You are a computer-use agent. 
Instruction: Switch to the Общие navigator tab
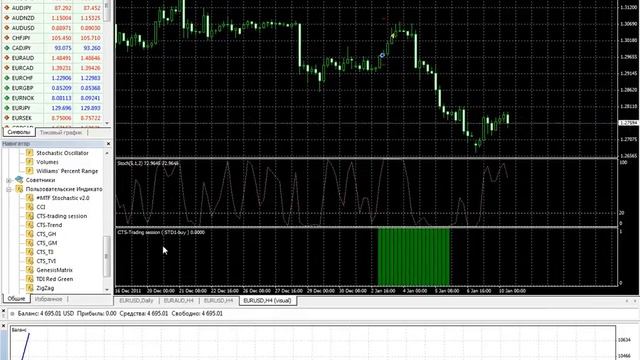[16, 299]
